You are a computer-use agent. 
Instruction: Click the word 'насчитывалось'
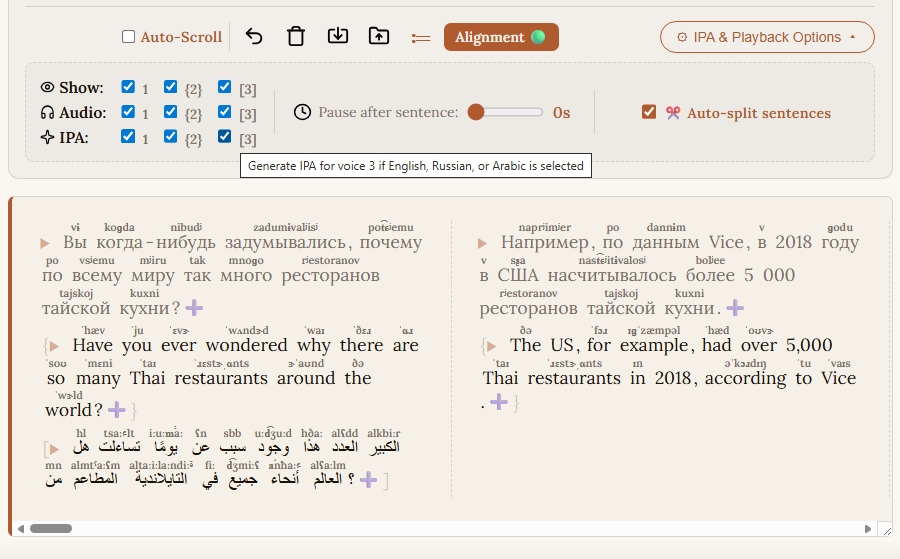click(612, 275)
